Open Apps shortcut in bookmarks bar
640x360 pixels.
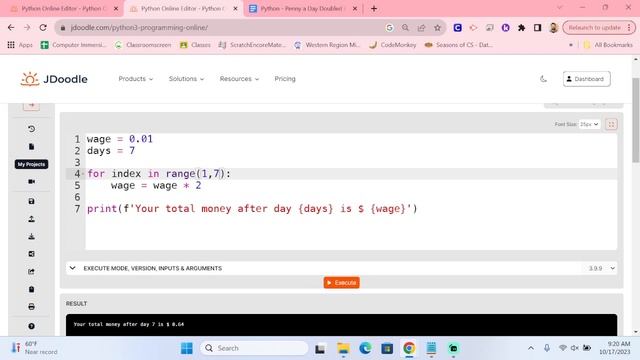[20, 45]
